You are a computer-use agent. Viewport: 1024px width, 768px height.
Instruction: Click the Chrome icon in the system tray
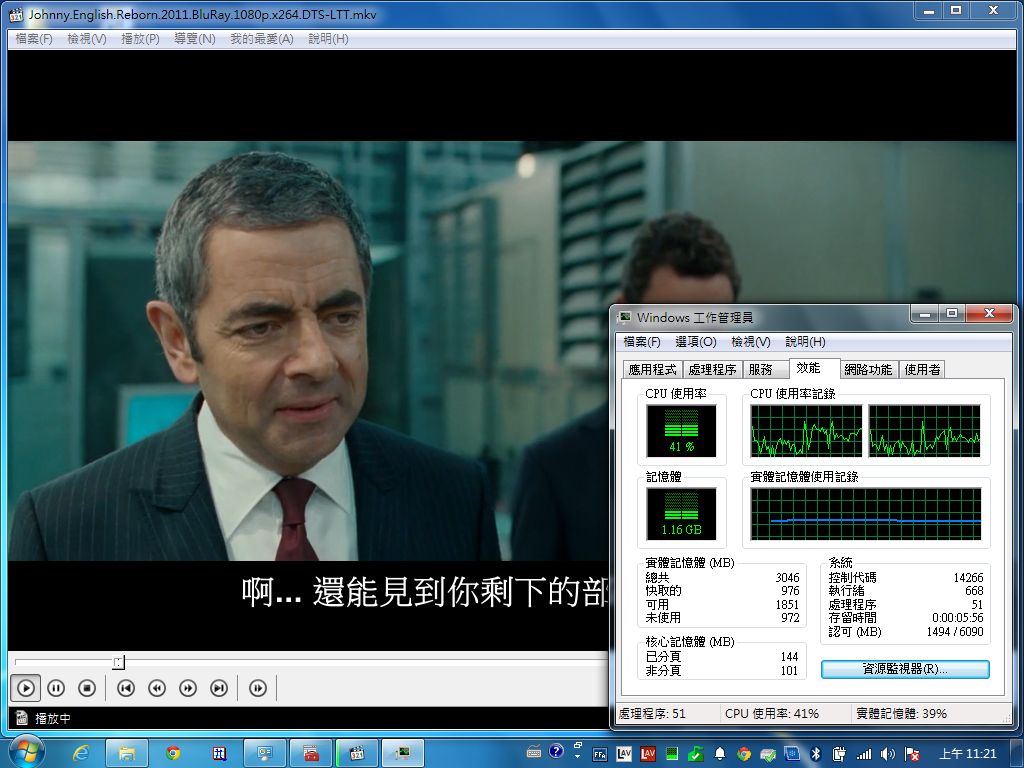click(744, 754)
